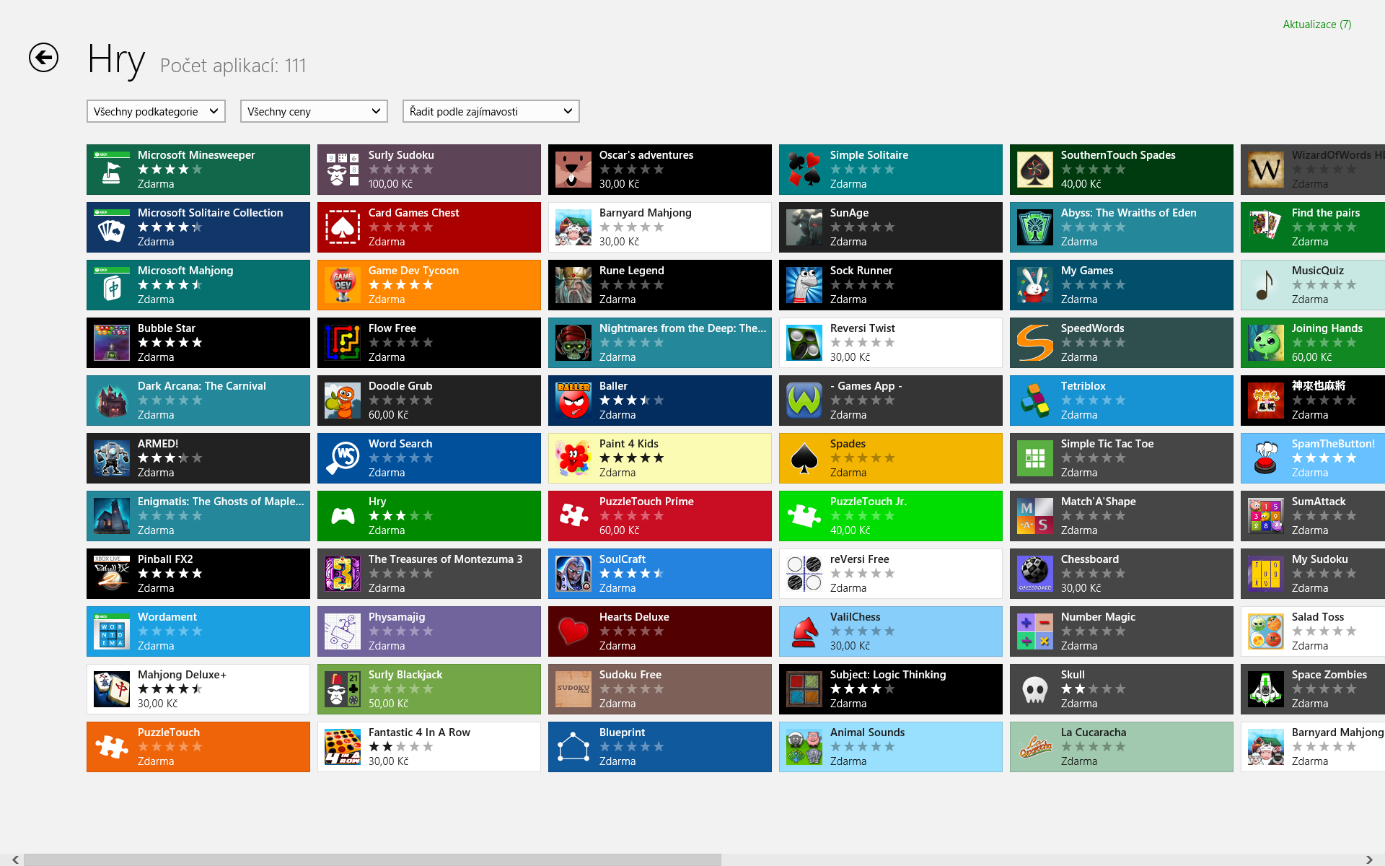Open the Hearts Deluxe heart icon
1385x866 pixels.
click(x=574, y=632)
